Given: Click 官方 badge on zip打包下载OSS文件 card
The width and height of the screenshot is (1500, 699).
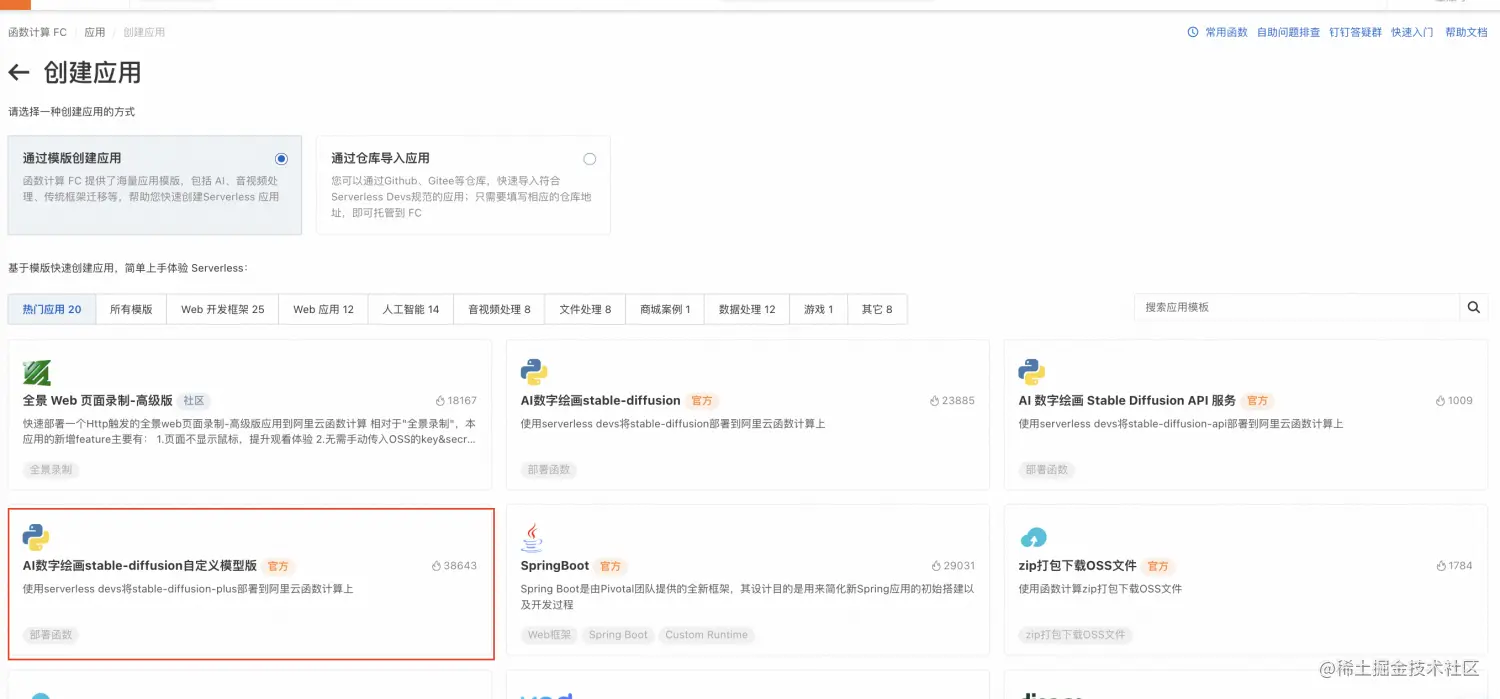Looking at the screenshot, I should (1158, 566).
